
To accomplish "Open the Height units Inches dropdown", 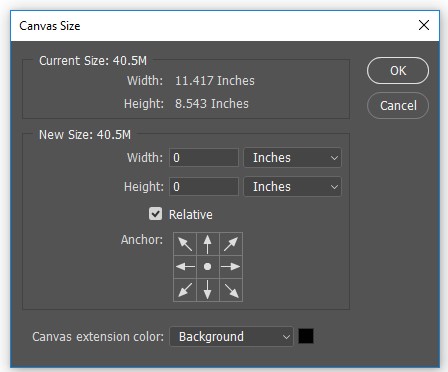I will coord(292,187).
